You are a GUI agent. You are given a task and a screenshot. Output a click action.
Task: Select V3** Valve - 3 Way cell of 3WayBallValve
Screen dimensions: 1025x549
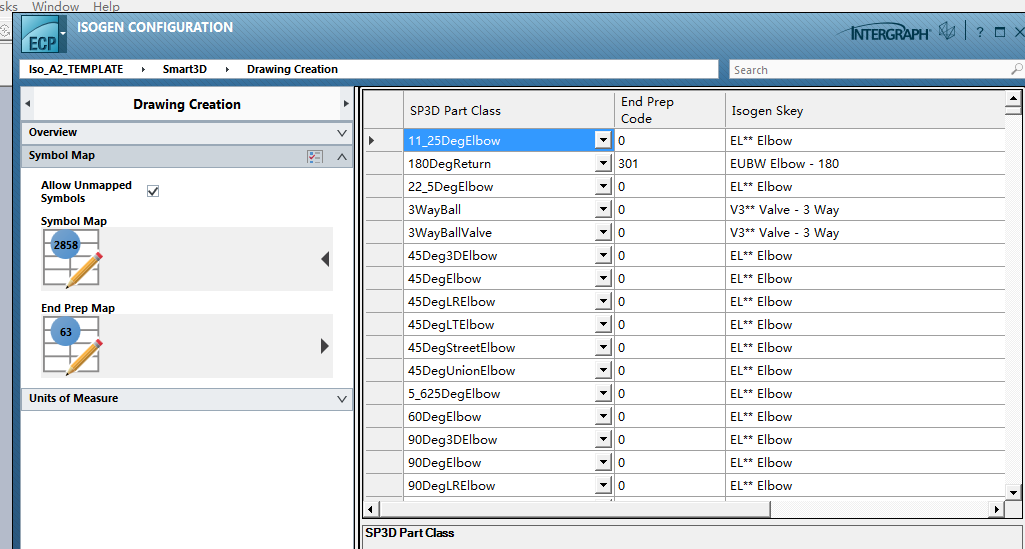tap(865, 233)
